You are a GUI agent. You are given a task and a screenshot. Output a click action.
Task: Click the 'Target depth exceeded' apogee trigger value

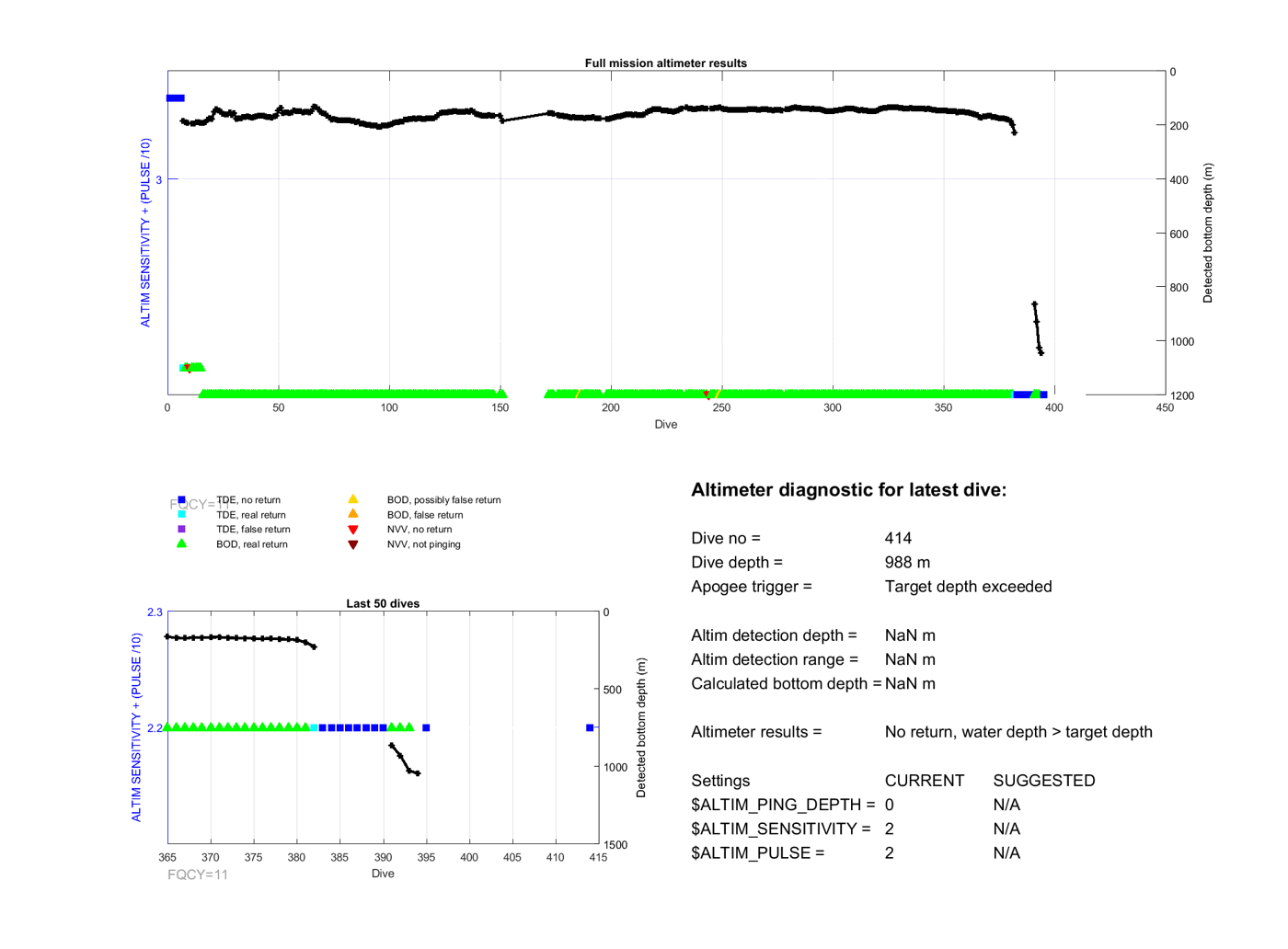(x=968, y=587)
